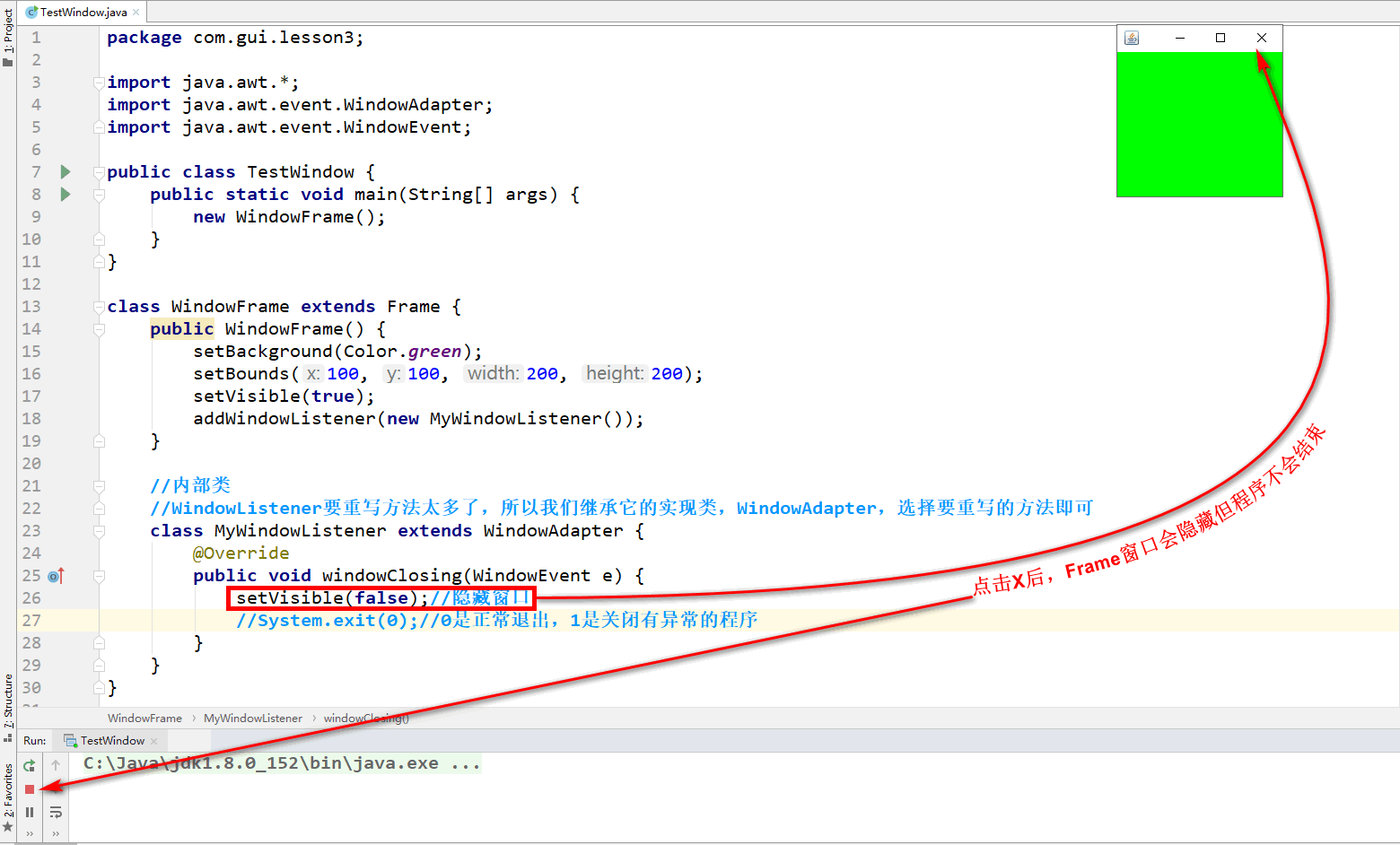Collapse the constructor fold at line 14
The image size is (1400, 845).
click(x=99, y=329)
